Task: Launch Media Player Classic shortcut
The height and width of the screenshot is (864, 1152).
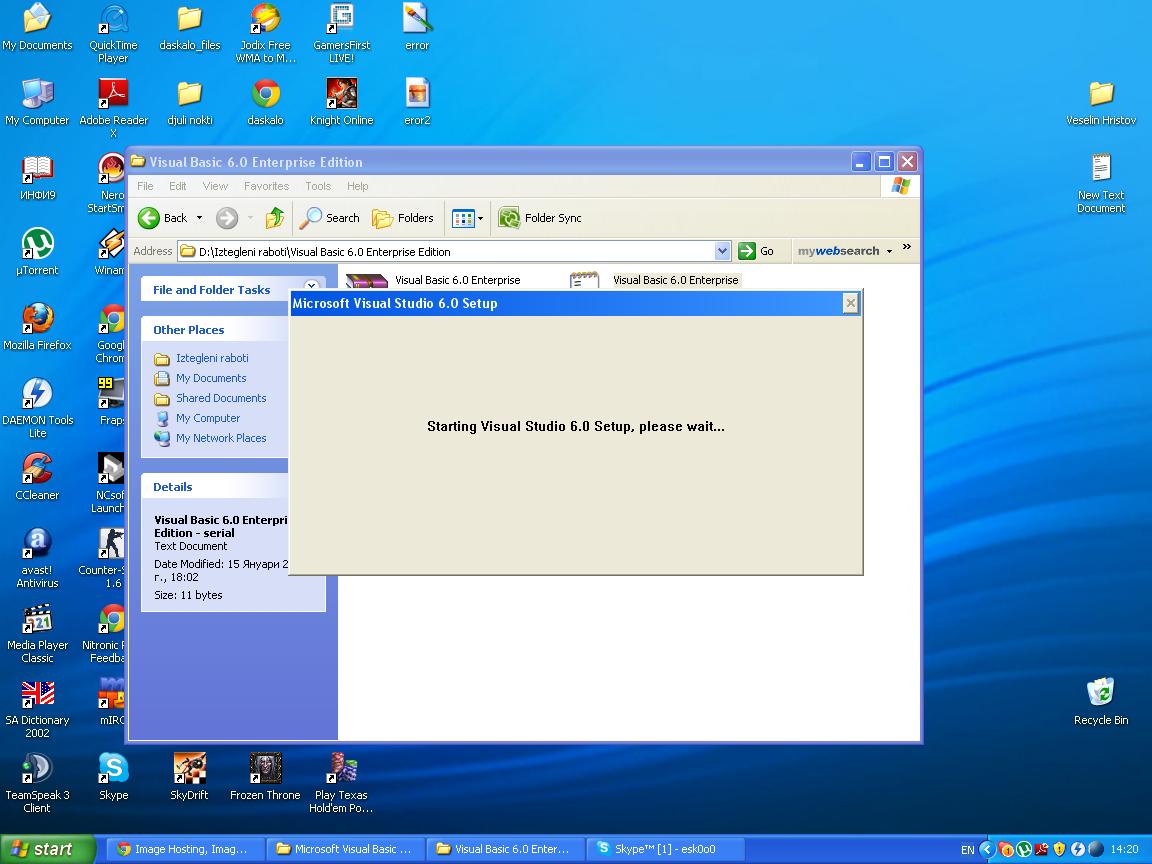Action: click(x=37, y=633)
